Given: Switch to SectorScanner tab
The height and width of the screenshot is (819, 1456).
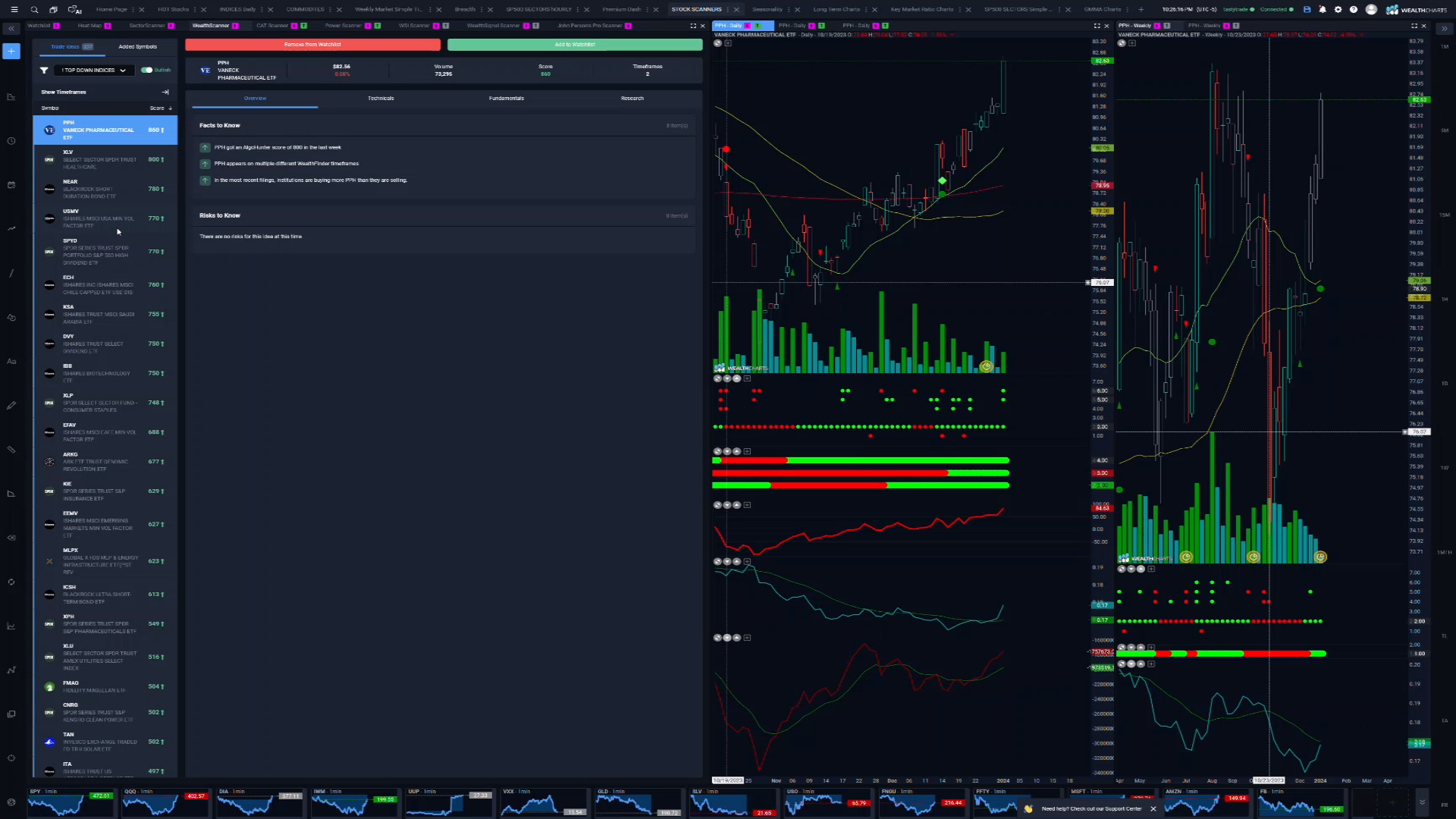Looking at the screenshot, I should point(147,26).
